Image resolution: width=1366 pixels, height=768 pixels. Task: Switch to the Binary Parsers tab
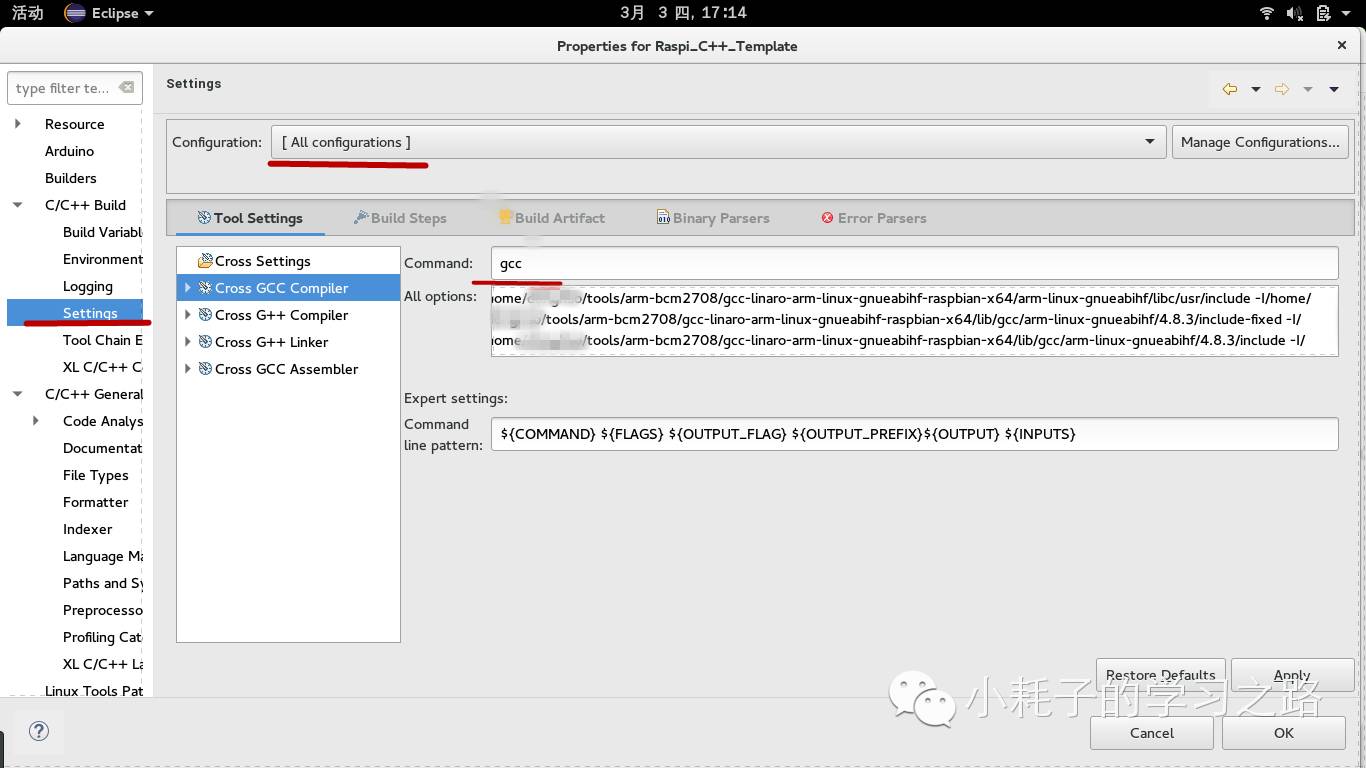pyautogui.click(x=713, y=218)
